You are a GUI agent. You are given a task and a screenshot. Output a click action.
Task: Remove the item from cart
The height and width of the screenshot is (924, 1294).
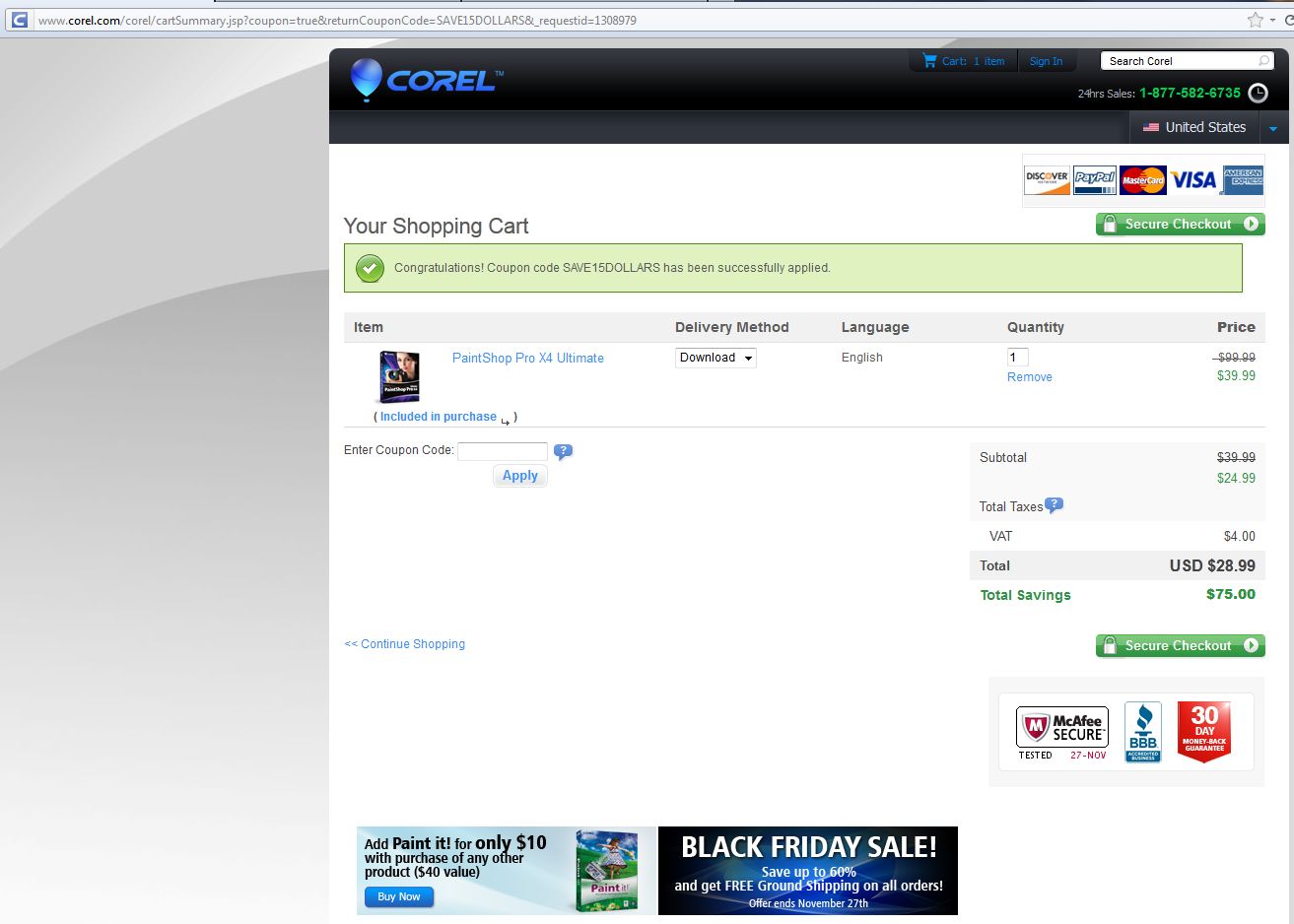(1030, 377)
